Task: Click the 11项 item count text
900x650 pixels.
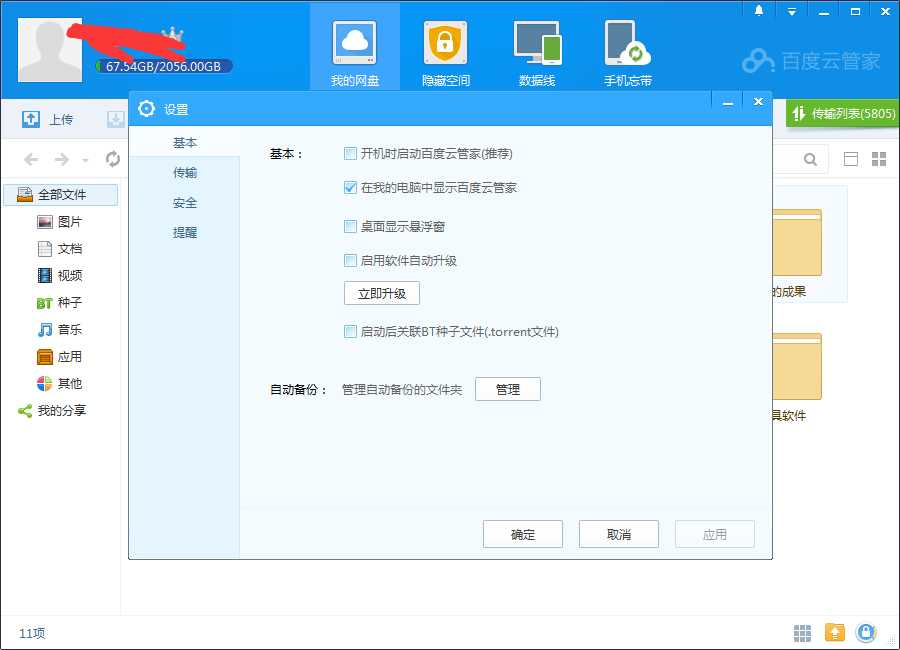Action: point(32,633)
